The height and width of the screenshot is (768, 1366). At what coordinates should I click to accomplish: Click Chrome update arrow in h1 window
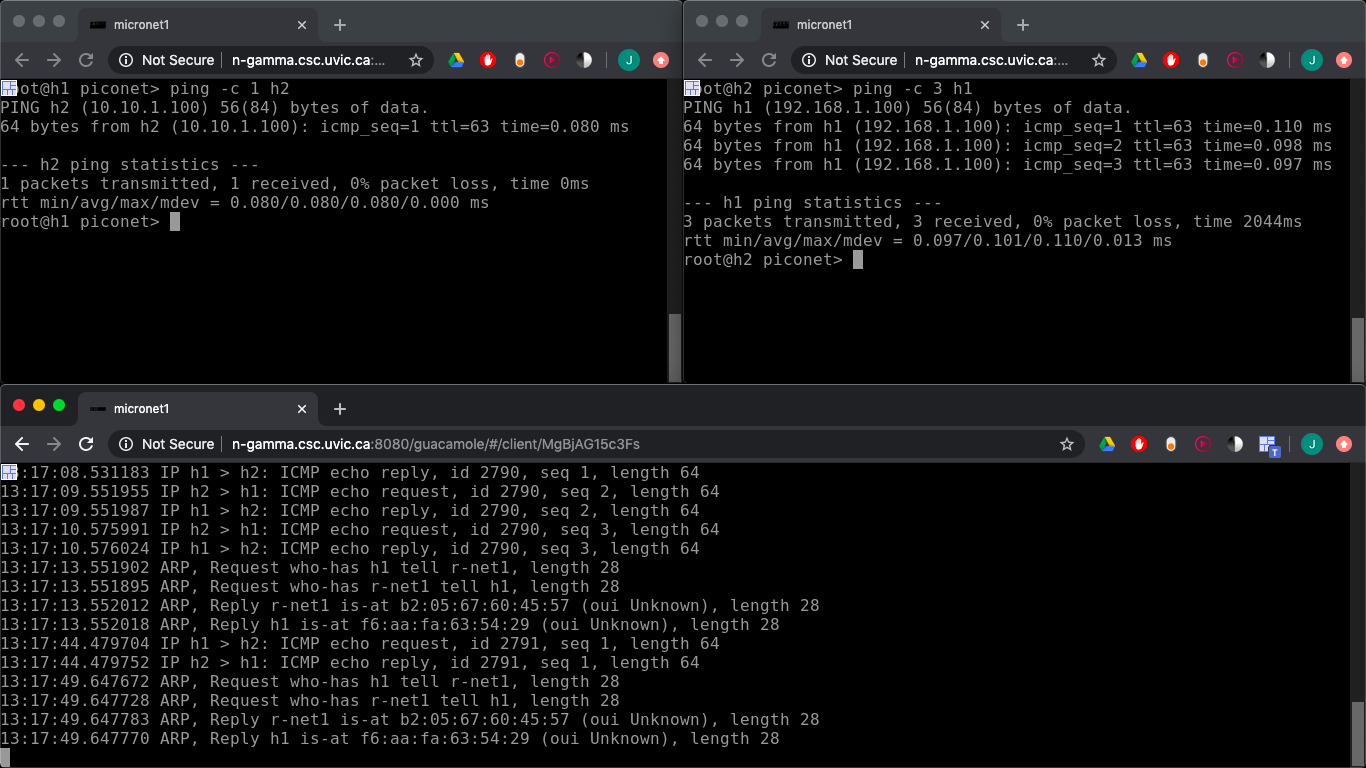tap(661, 60)
